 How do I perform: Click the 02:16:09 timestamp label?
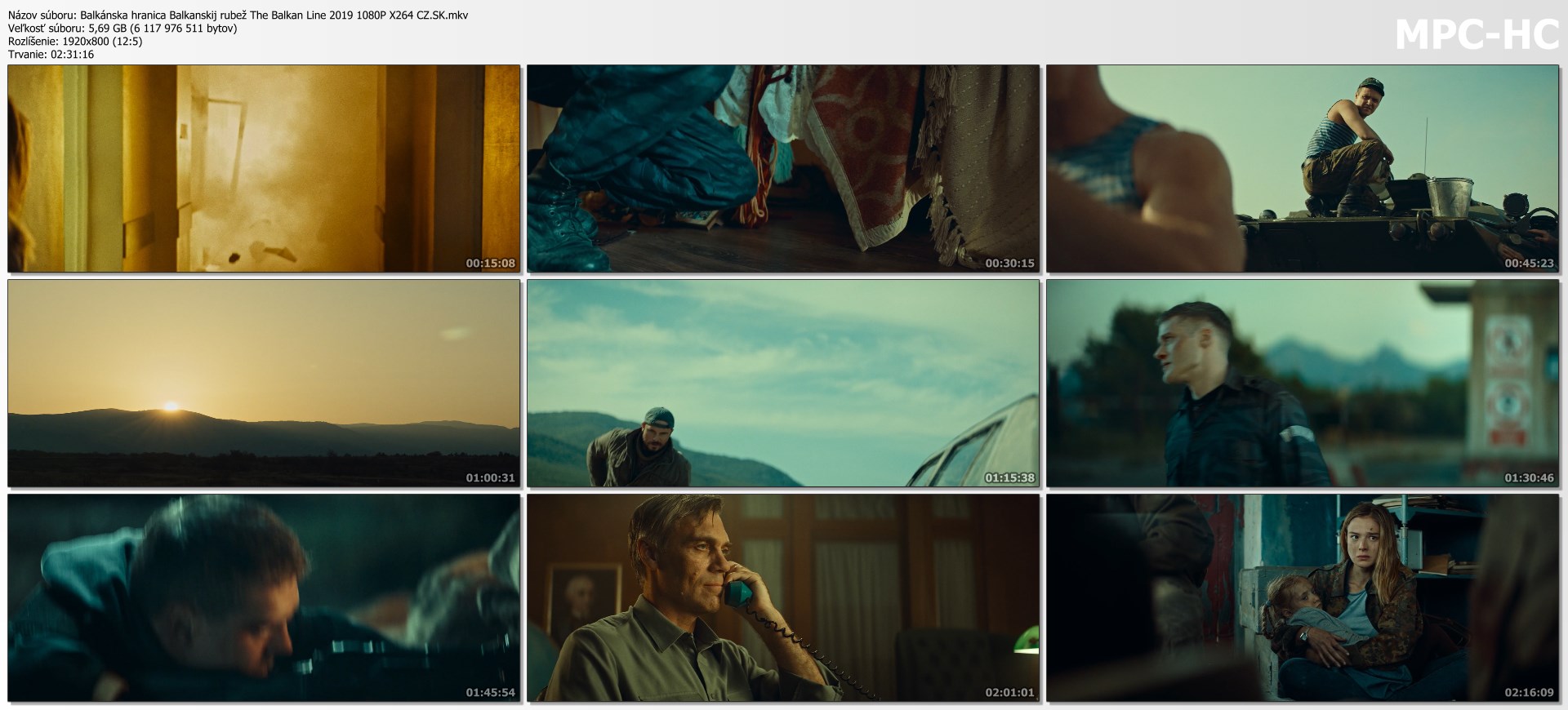(x=1530, y=693)
